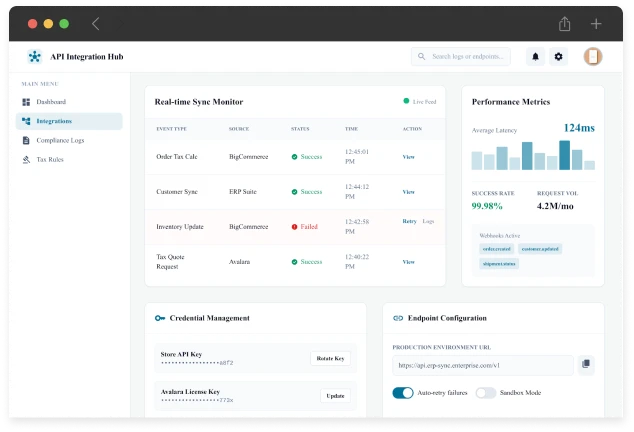Click the user profile avatar

click(593, 57)
